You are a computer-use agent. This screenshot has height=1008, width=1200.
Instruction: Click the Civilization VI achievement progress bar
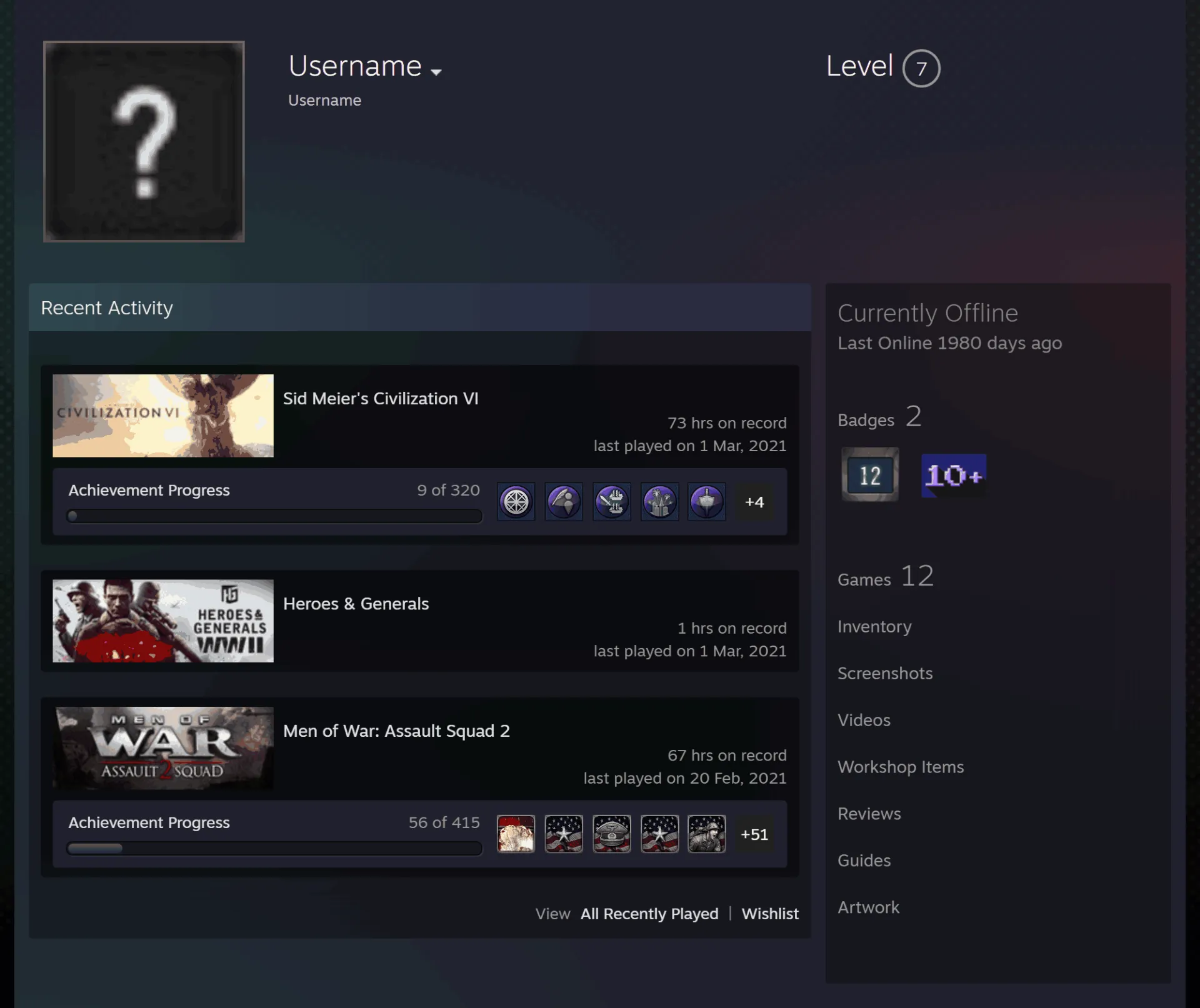274,516
